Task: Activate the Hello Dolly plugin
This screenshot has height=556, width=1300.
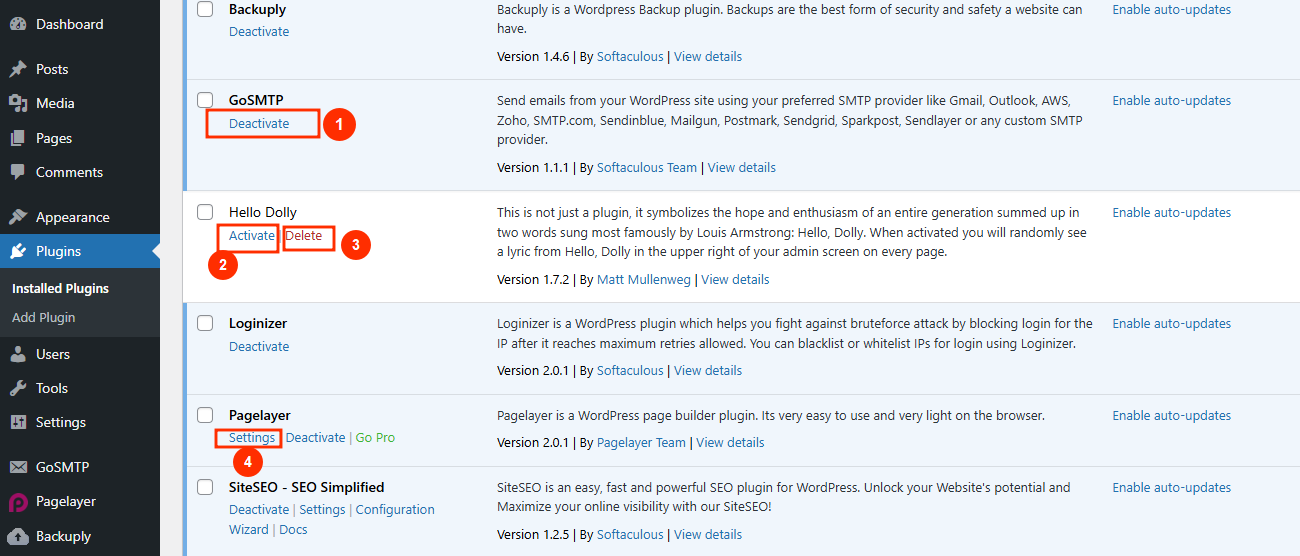Action: click(x=252, y=236)
